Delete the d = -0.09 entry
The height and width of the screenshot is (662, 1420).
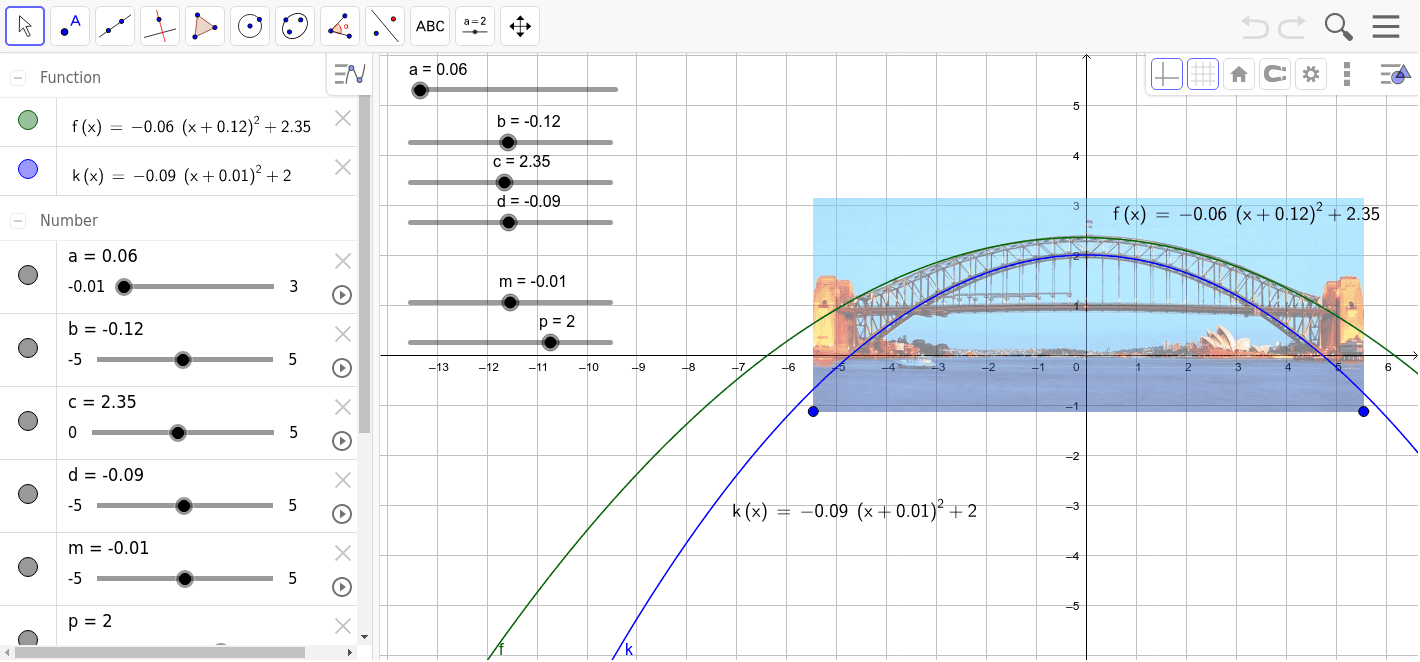pos(343,480)
